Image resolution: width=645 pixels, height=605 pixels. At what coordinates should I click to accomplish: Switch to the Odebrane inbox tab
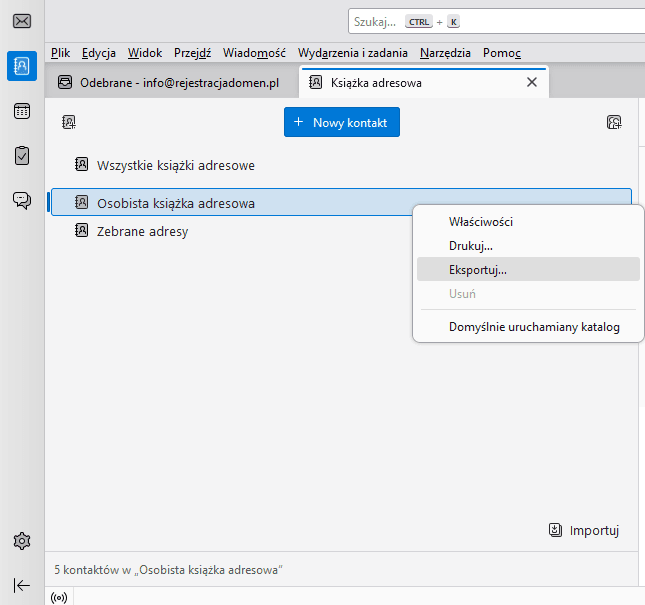[168, 83]
